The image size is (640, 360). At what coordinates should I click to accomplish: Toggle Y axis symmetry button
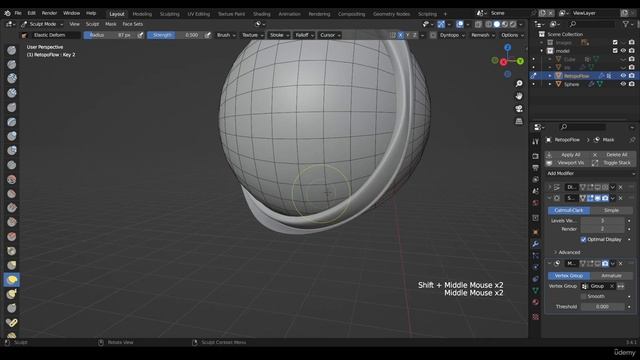click(x=408, y=35)
